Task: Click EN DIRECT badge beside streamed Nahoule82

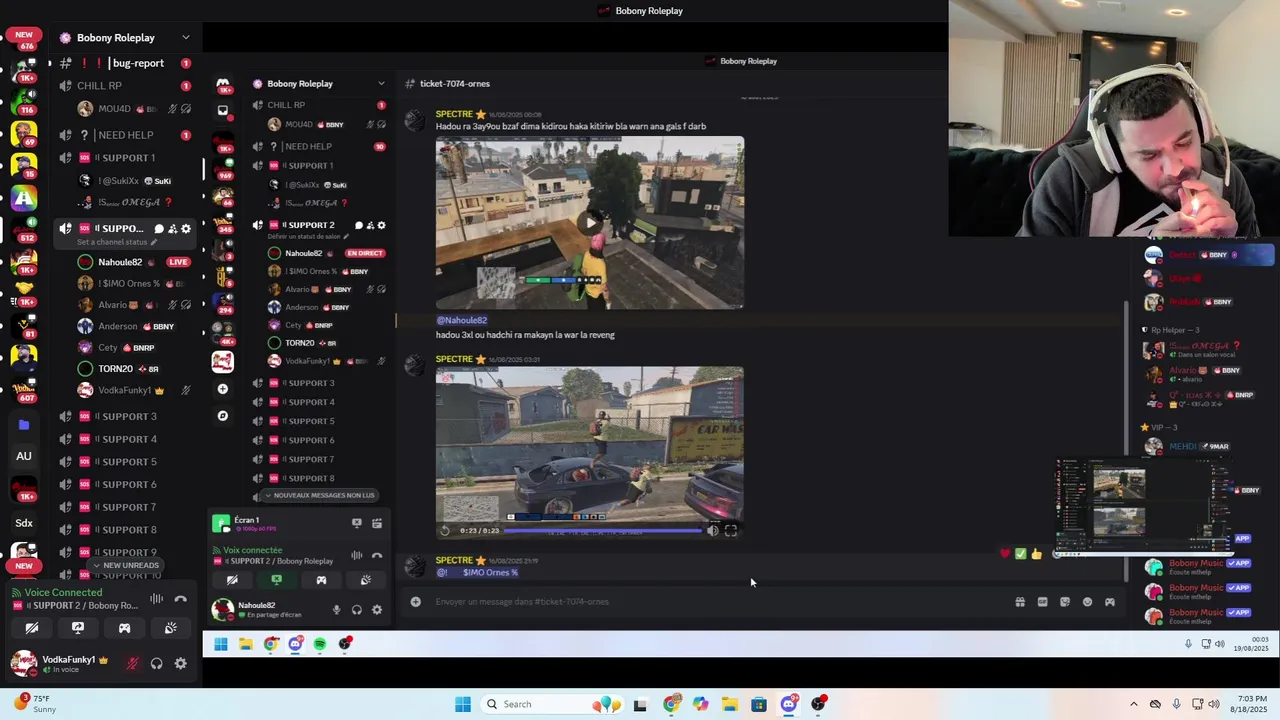Action: pos(365,253)
